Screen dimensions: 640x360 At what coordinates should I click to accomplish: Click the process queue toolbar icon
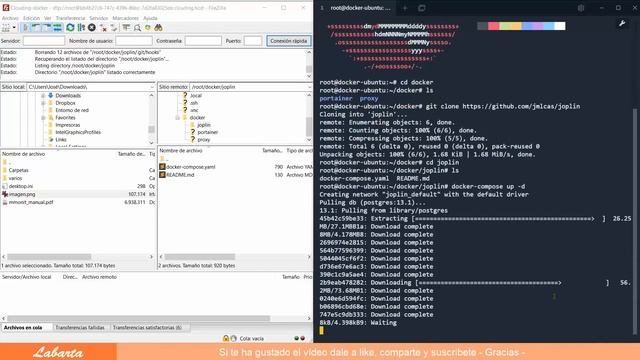coord(81,28)
